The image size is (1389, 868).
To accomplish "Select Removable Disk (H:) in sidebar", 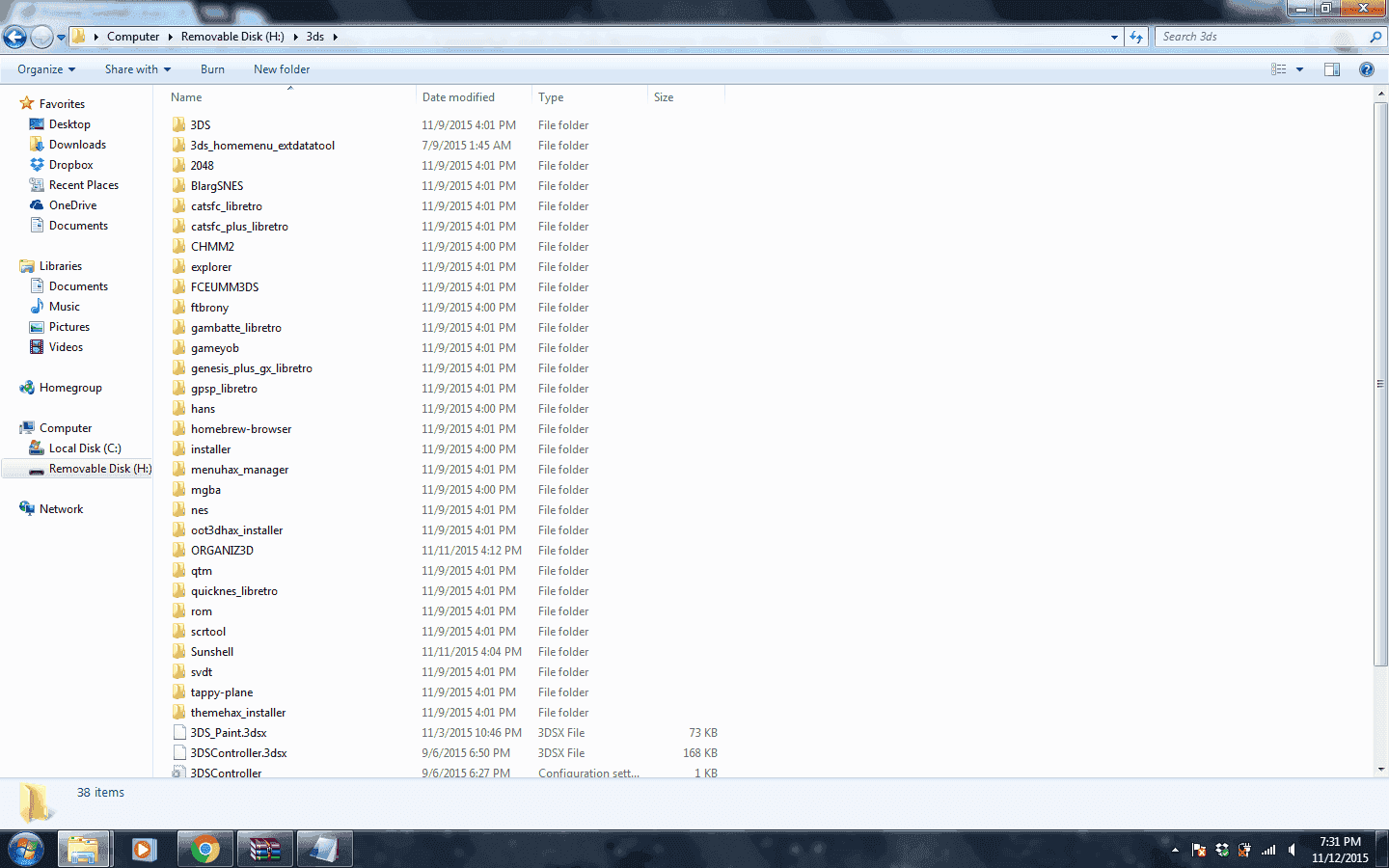I will pos(100,469).
